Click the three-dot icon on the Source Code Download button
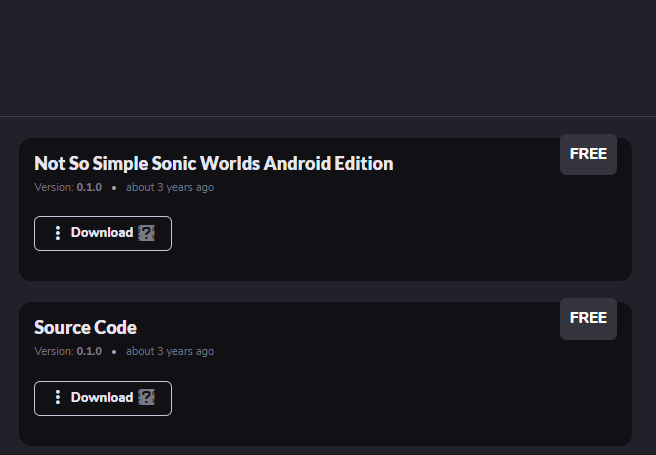The image size is (656, 455). 58,398
